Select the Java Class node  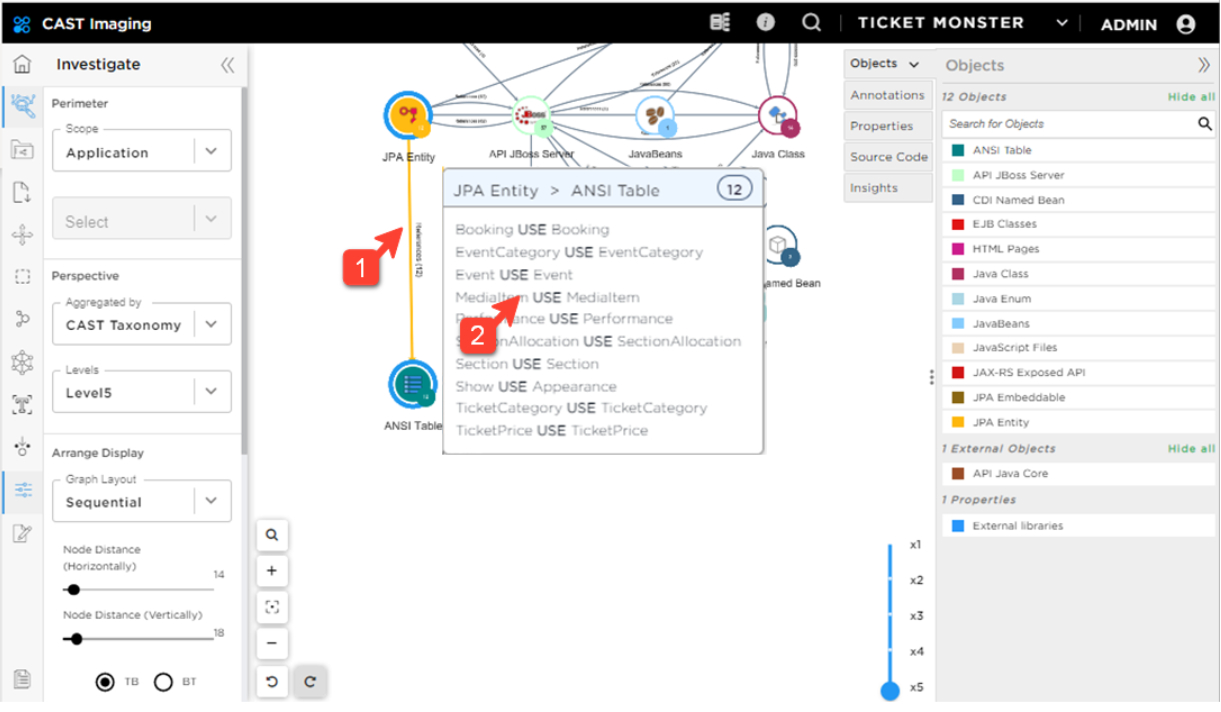tap(778, 116)
